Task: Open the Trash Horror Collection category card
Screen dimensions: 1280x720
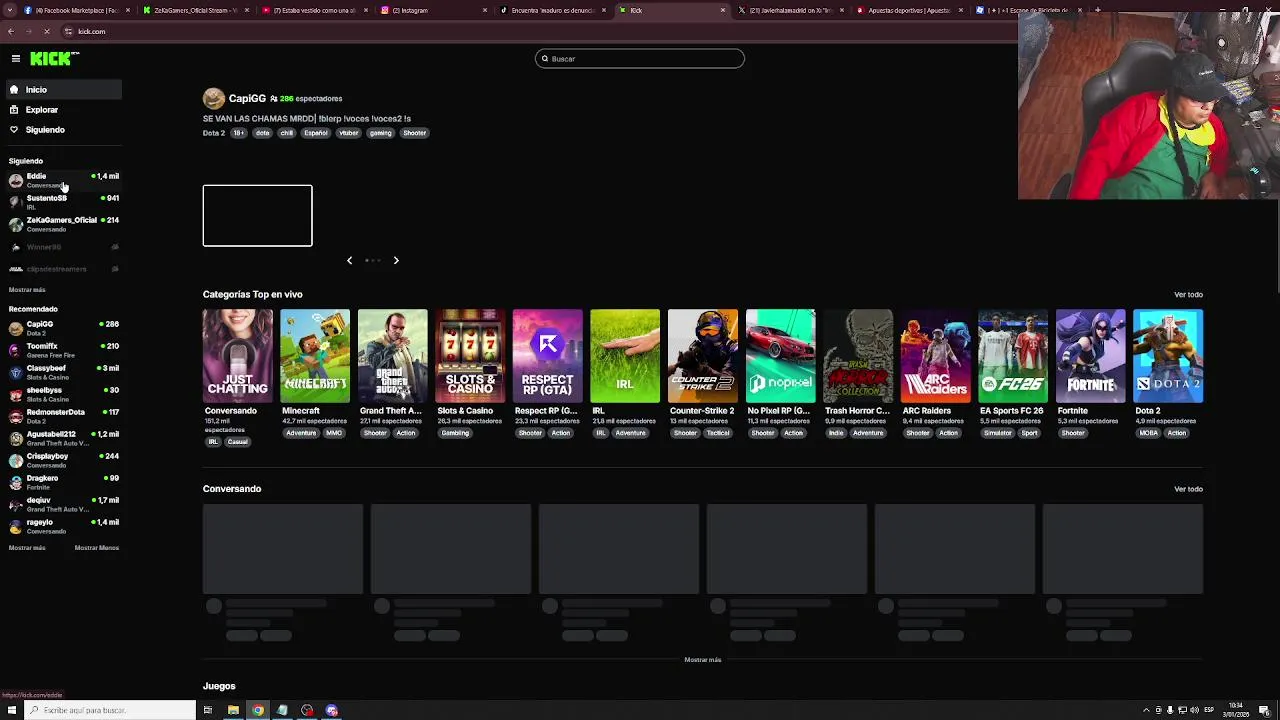Action: pyautogui.click(x=858, y=356)
